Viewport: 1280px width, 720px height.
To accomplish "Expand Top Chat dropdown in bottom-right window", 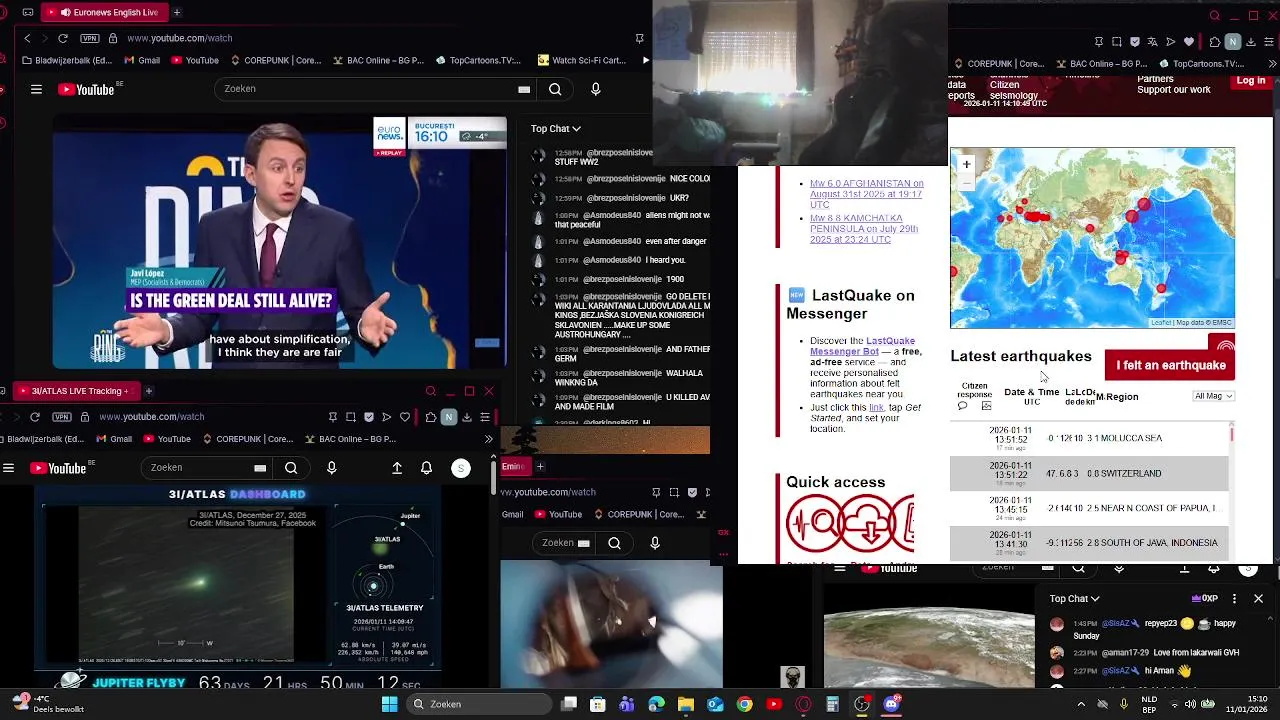I will tap(1074, 598).
